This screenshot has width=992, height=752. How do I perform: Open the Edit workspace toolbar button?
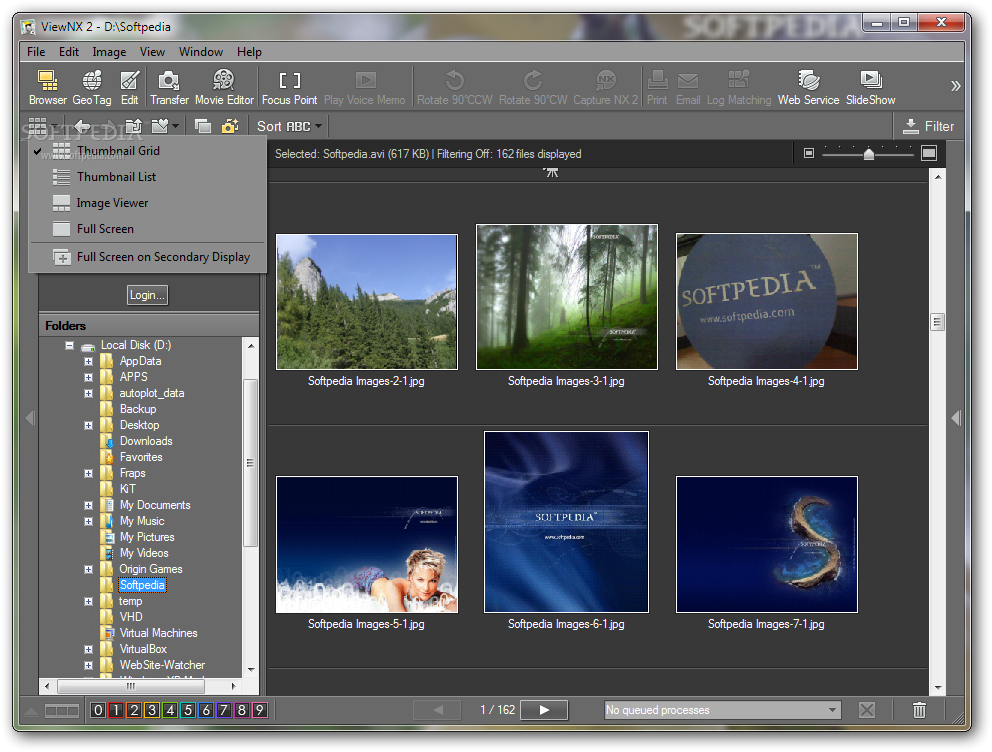(x=130, y=87)
